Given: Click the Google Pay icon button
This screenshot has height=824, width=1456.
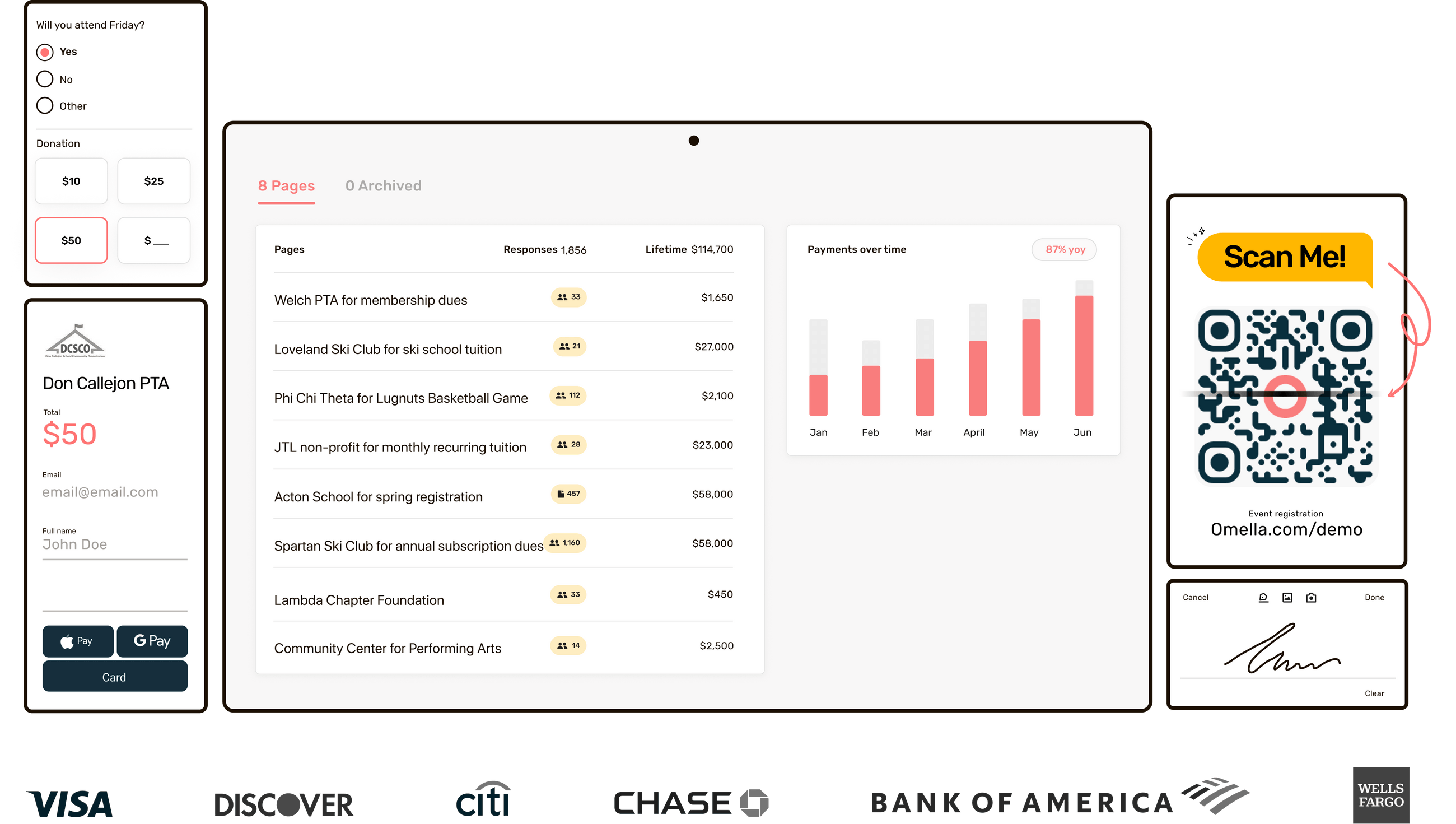Looking at the screenshot, I should pyautogui.click(x=152, y=641).
